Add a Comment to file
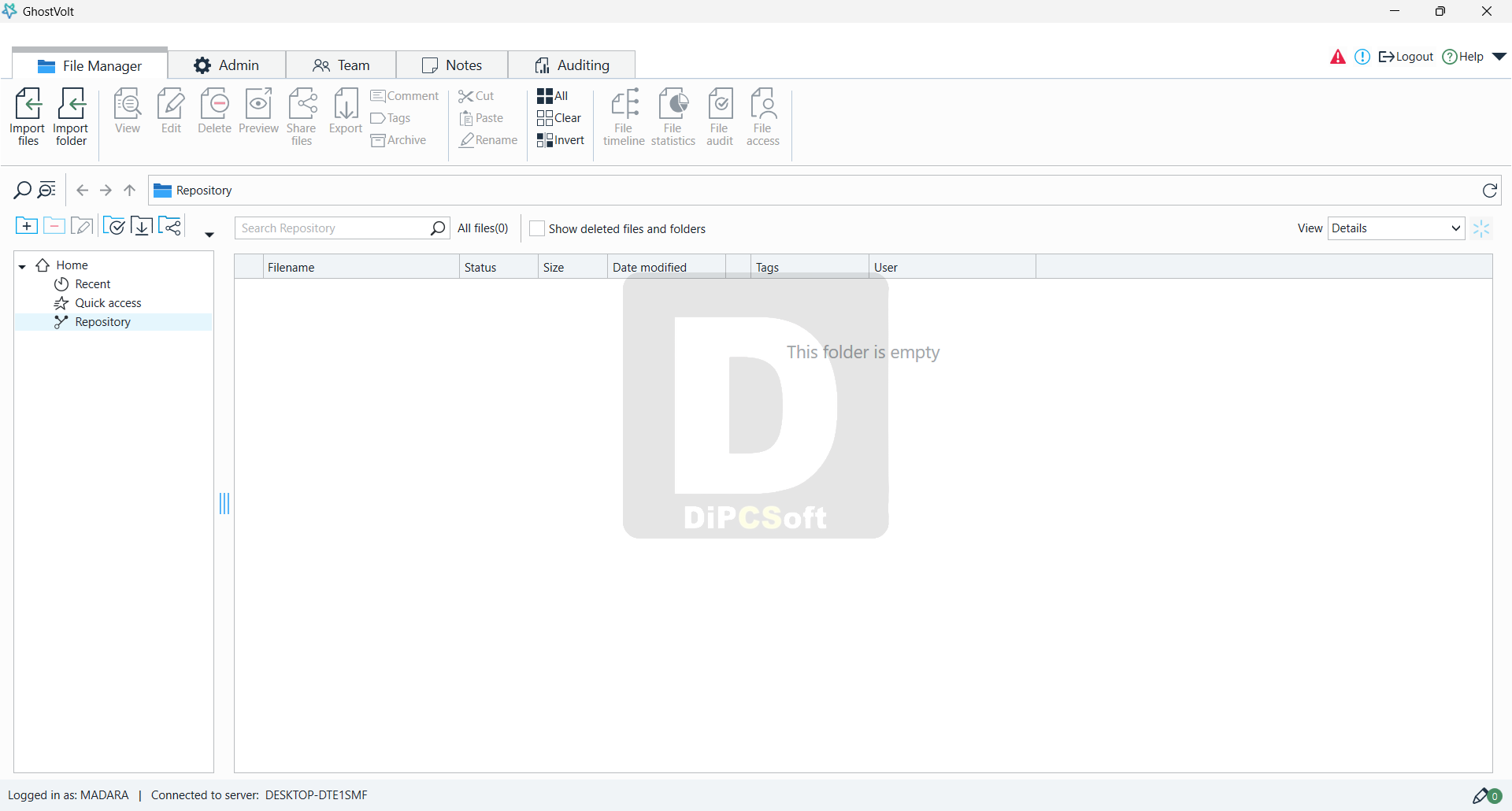 [x=405, y=96]
